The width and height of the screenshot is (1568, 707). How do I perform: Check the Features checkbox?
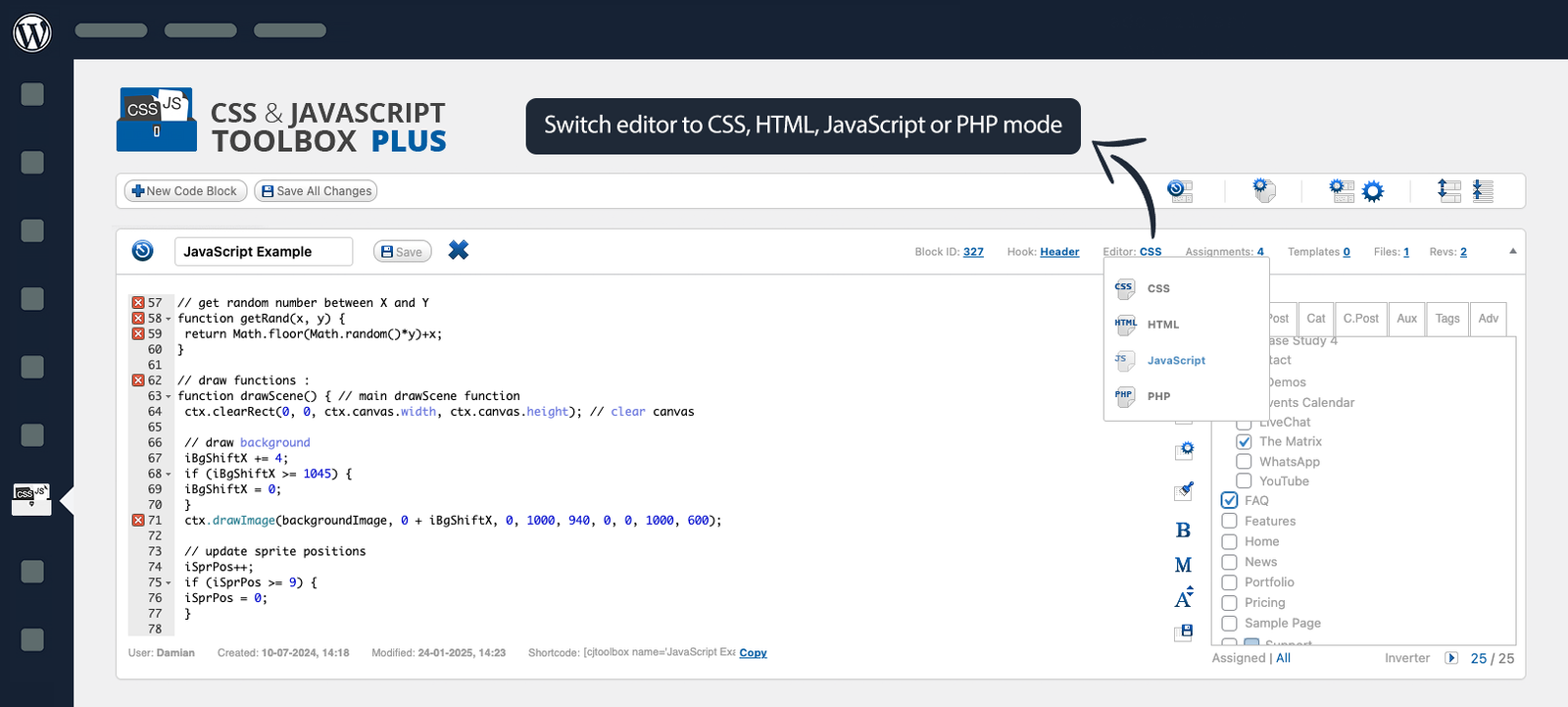click(1230, 521)
